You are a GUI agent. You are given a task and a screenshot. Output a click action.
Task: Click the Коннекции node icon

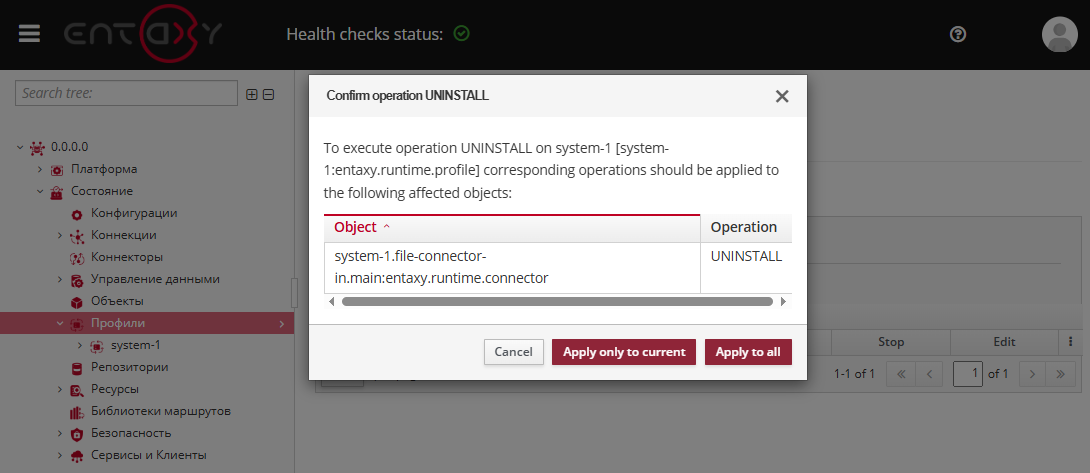tap(77, 236)
